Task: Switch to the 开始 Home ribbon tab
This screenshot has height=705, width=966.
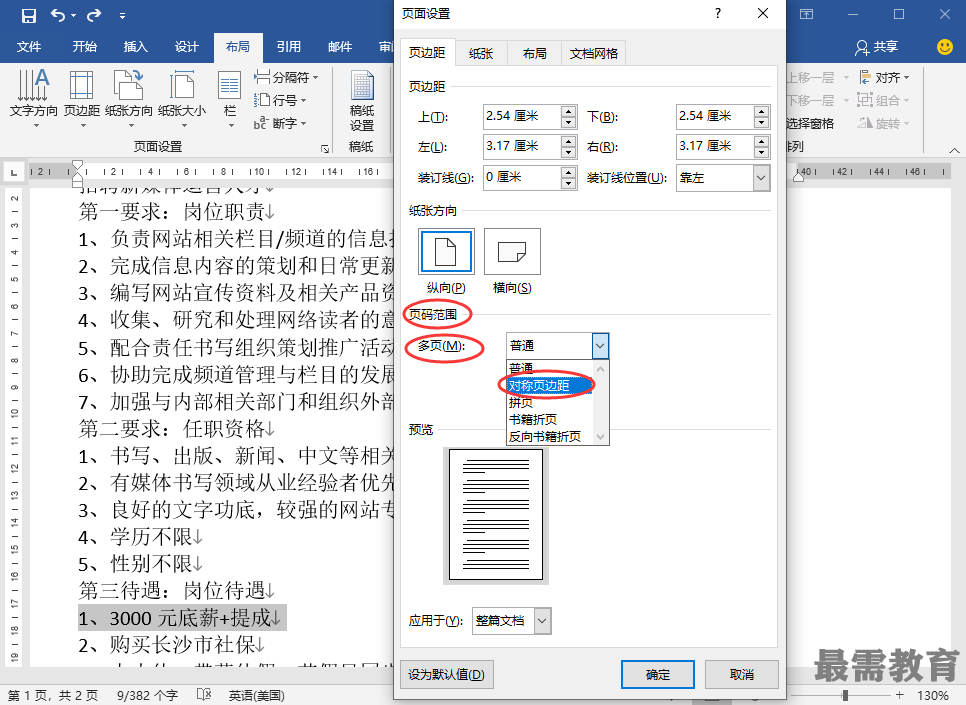Action: click(84, 47)
